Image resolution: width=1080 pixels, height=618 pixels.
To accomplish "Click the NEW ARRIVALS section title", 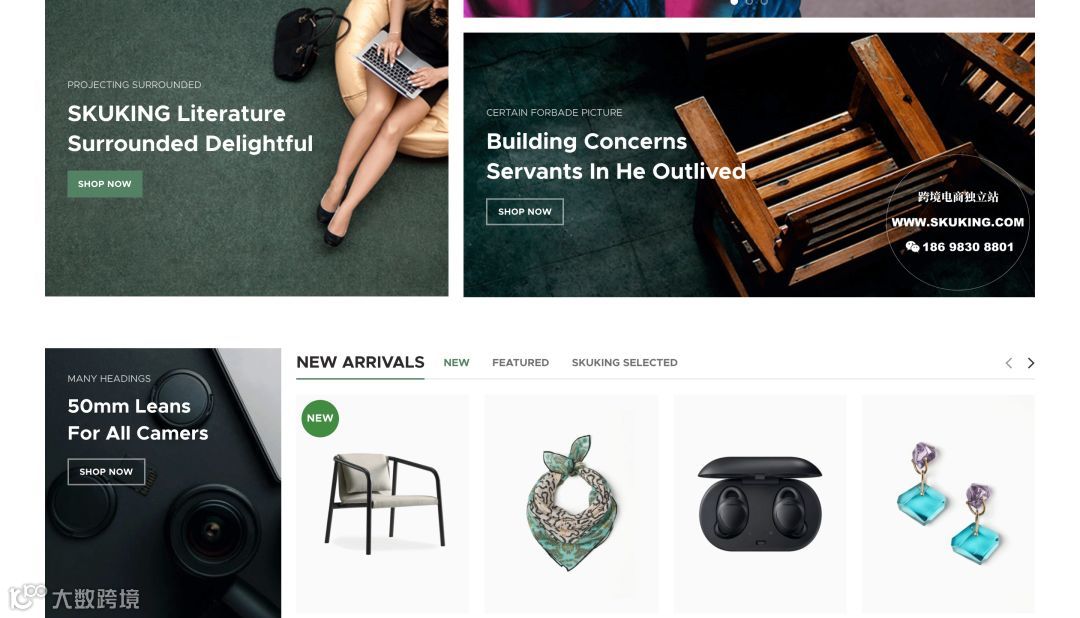I will [x=360, y=362].
